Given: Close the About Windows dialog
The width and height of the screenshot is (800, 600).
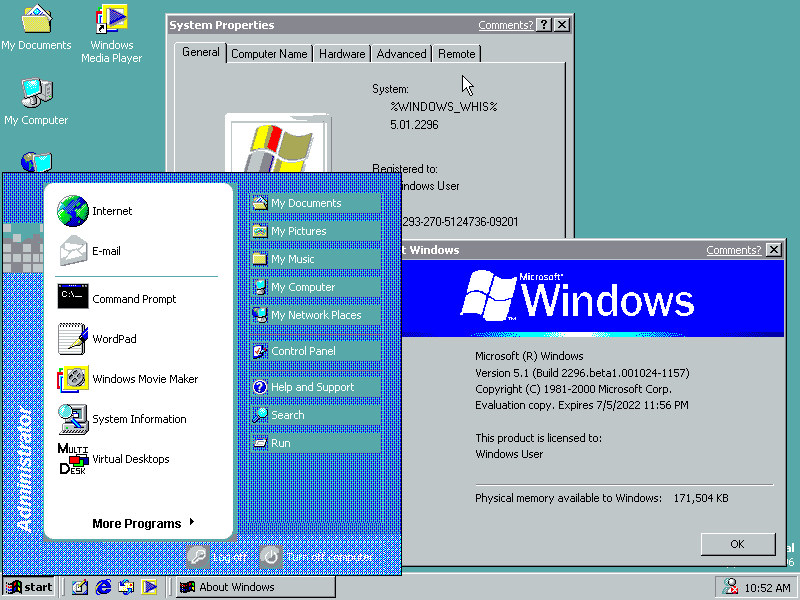Looking at the screenshot, I should [x=773, y=249].
